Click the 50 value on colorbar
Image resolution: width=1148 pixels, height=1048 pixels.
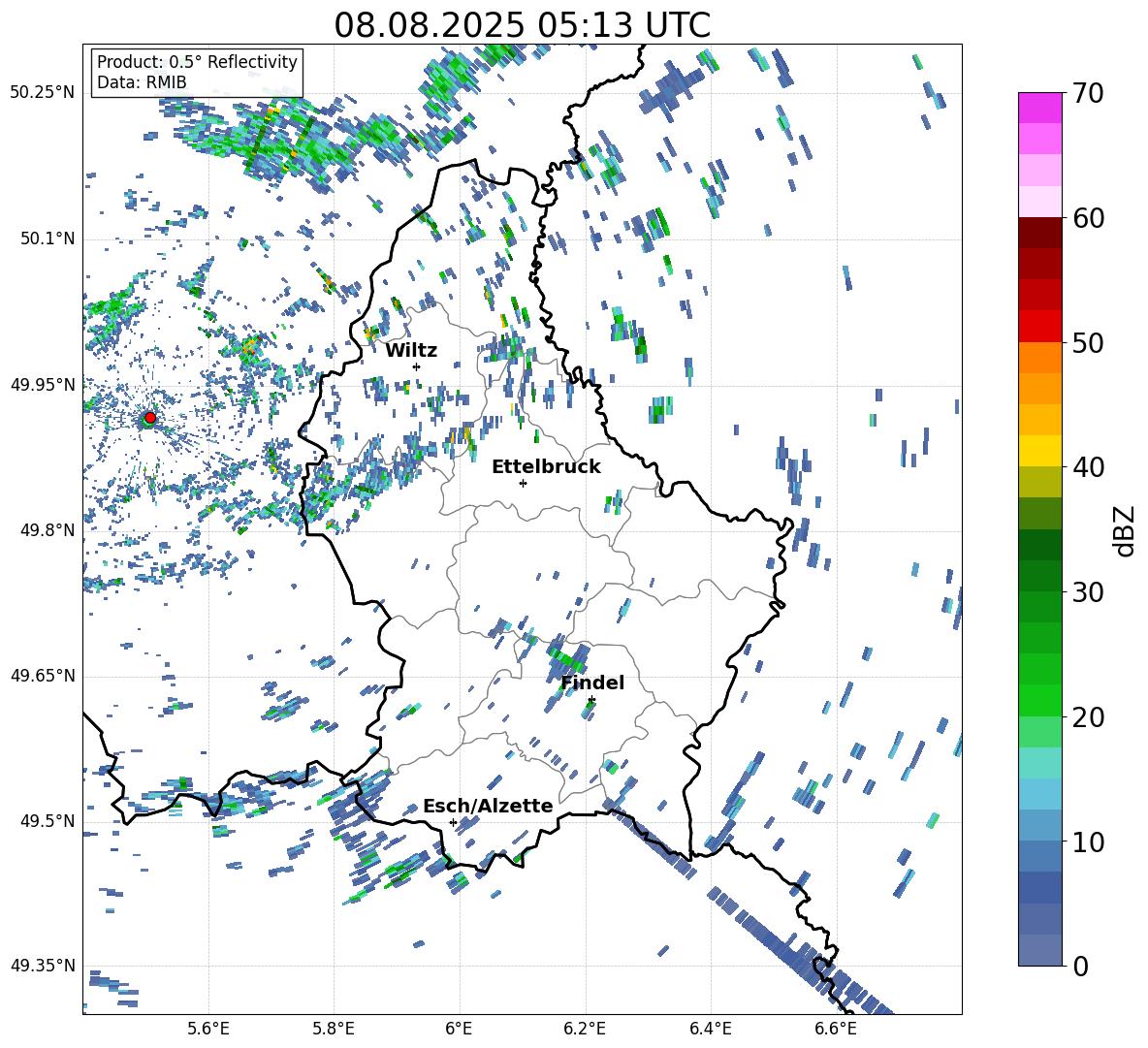coord(1088,342)
